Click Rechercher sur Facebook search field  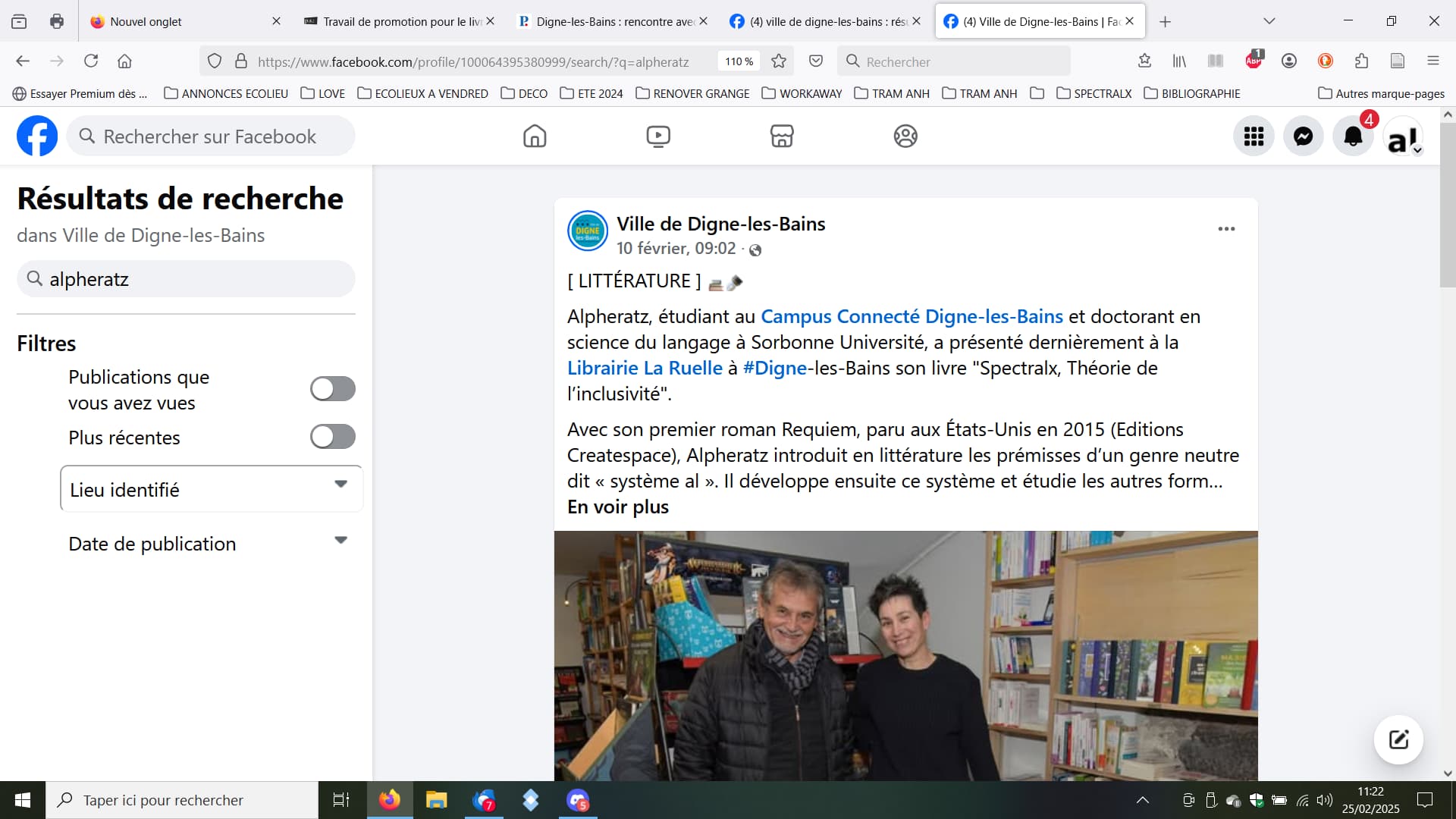tap(211, 136)
